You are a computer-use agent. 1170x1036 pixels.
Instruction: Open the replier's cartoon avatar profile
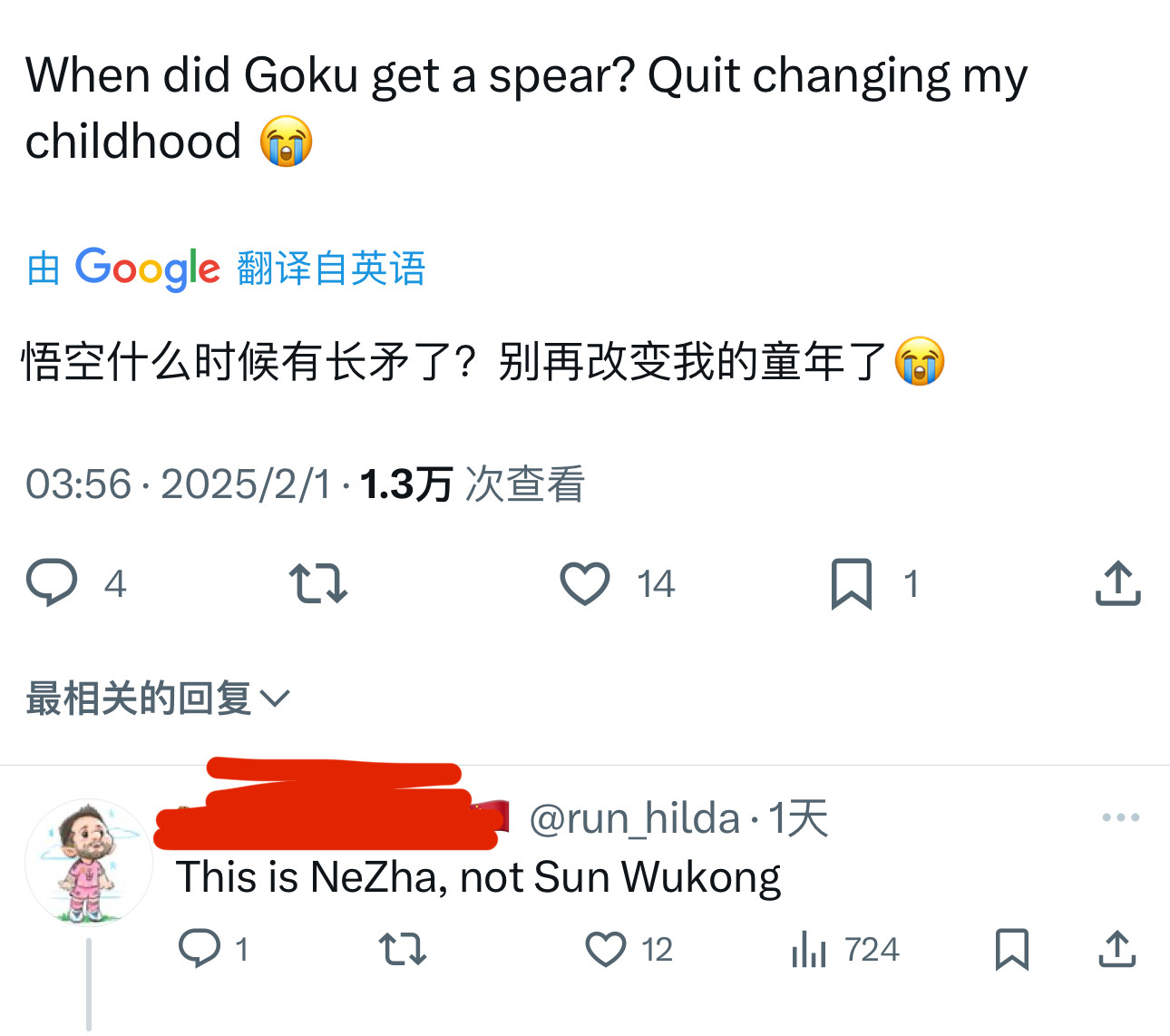point(89,862)
